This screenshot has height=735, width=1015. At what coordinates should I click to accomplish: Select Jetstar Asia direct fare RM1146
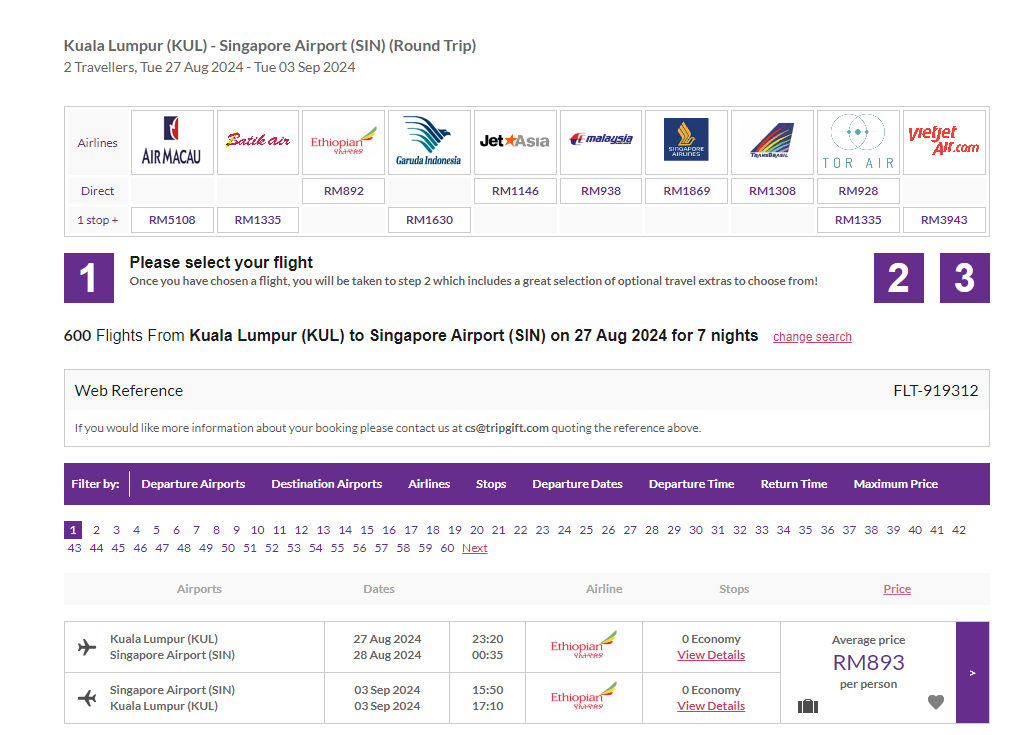pos(515,191)
